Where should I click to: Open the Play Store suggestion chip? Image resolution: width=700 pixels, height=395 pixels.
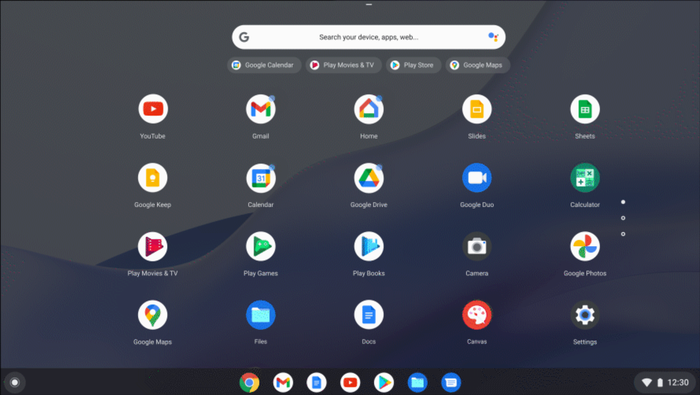click(x=413, y=65)
